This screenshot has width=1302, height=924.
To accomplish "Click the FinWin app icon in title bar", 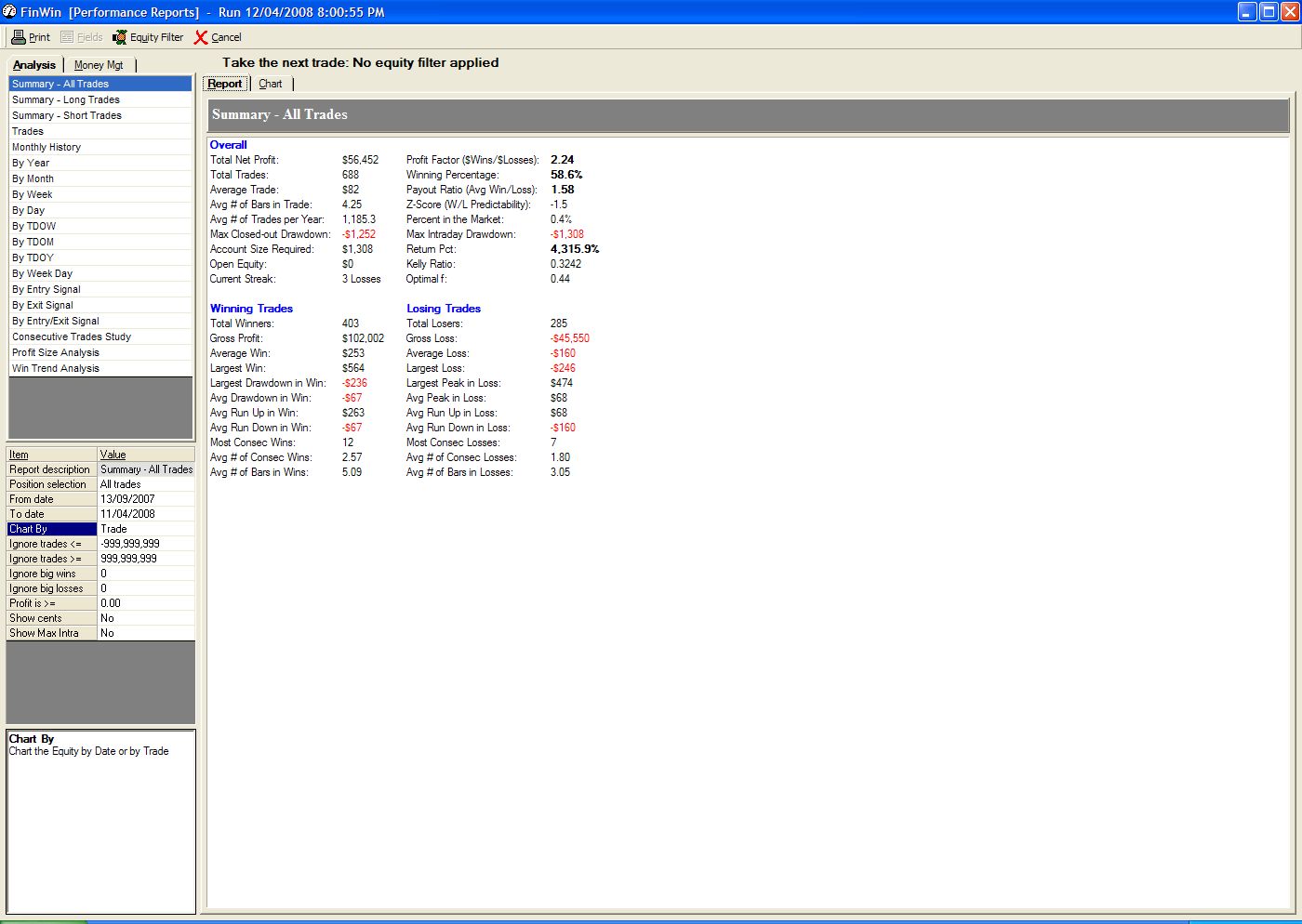I will [9, 12].
